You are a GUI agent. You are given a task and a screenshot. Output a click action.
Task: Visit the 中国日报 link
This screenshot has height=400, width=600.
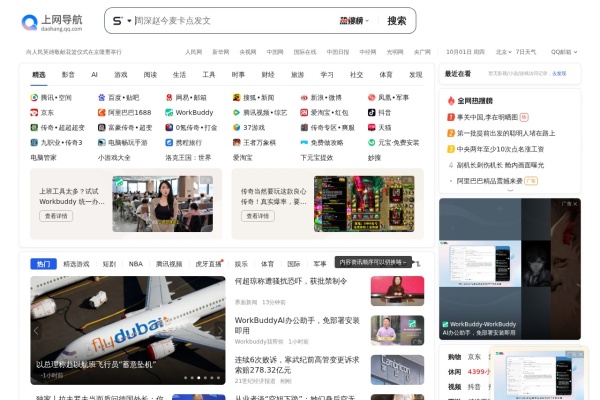pos(338,52)
